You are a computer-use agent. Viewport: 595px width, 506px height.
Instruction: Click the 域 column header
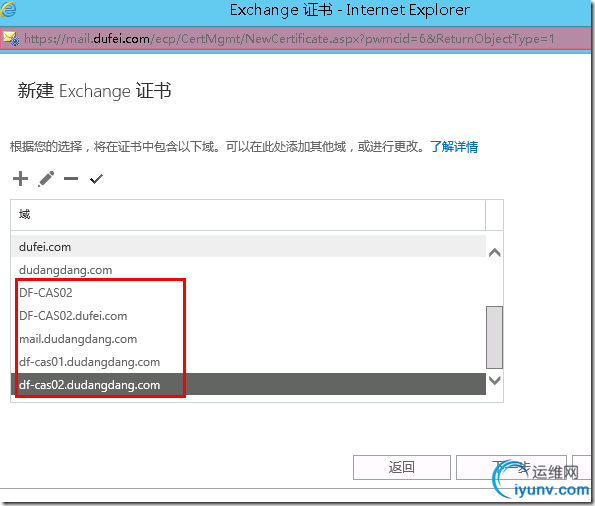pyautogui.click(x=248, y=214)
